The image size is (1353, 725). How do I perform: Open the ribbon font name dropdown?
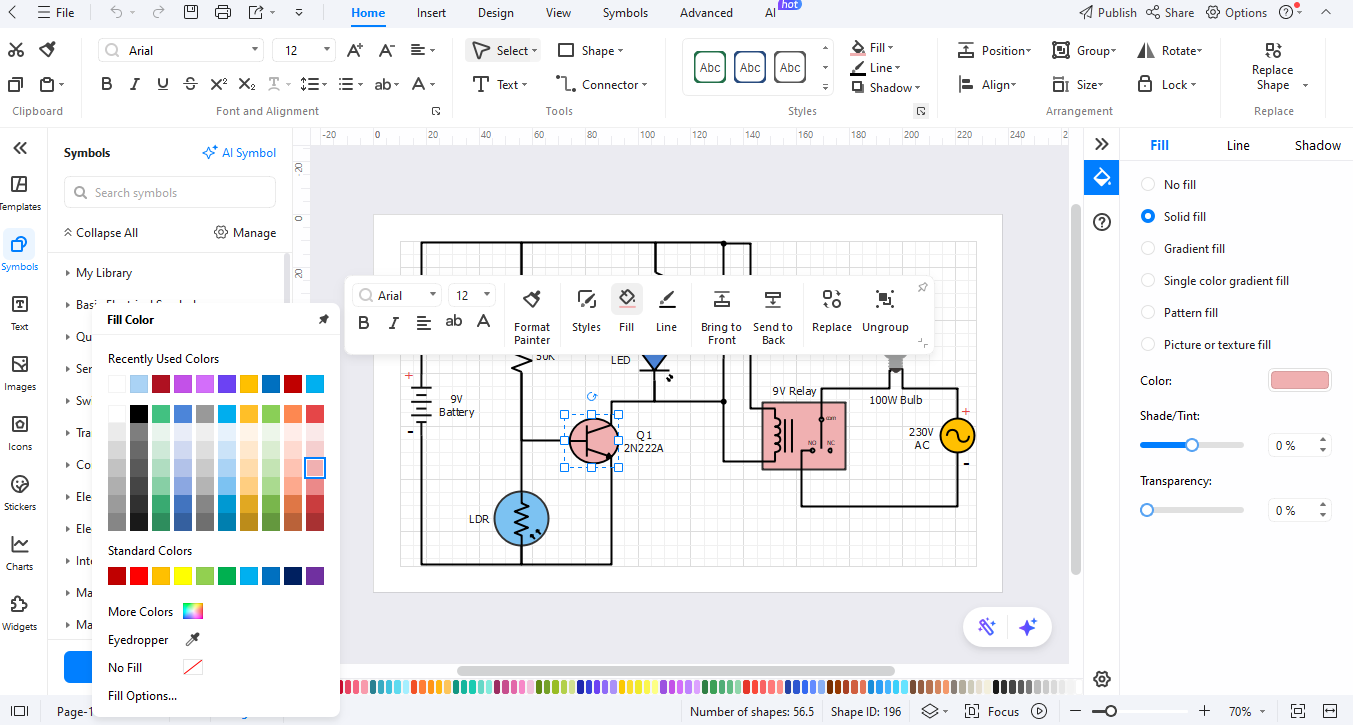coord(254,50)
